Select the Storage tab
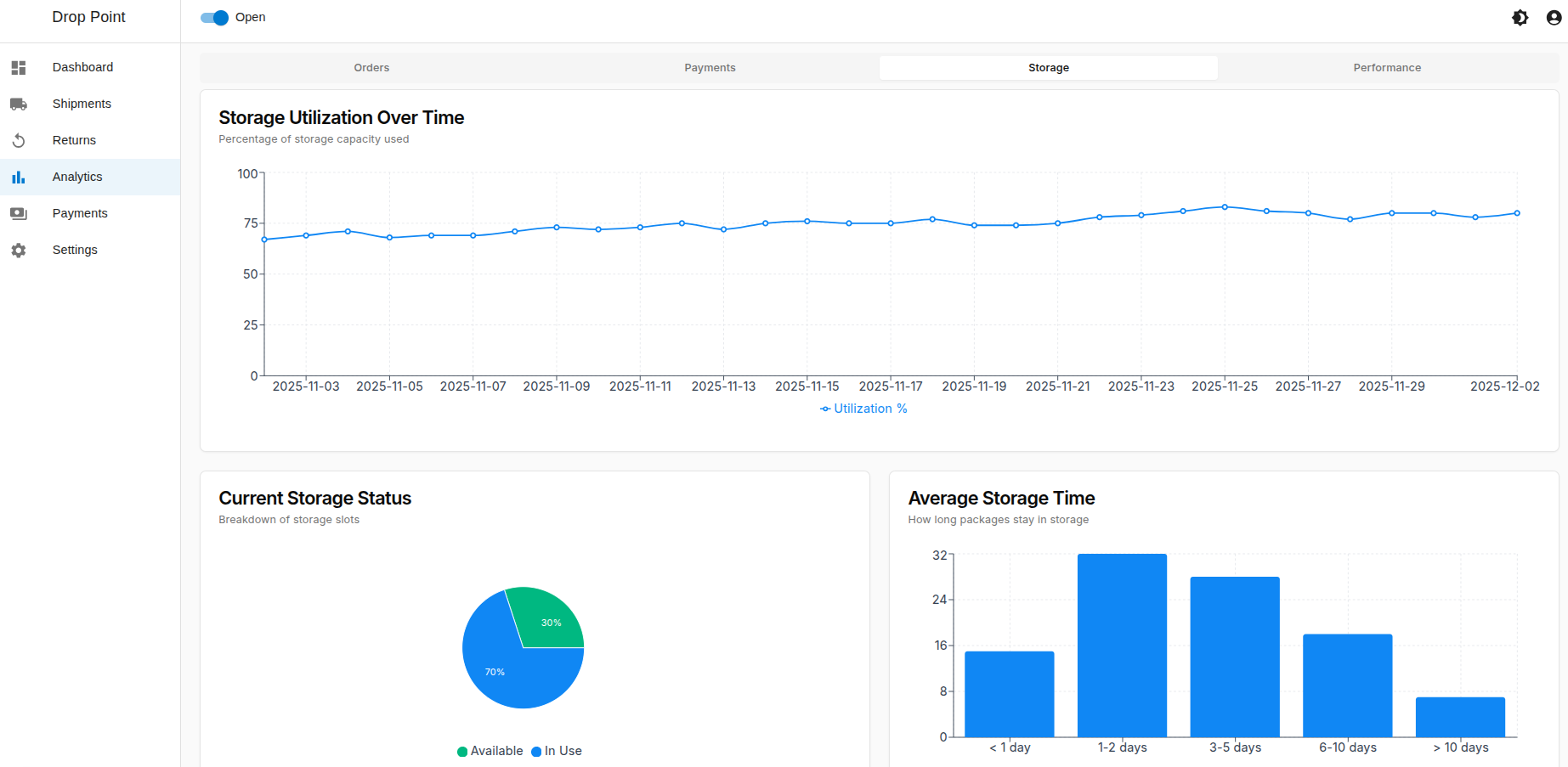 1048,68
